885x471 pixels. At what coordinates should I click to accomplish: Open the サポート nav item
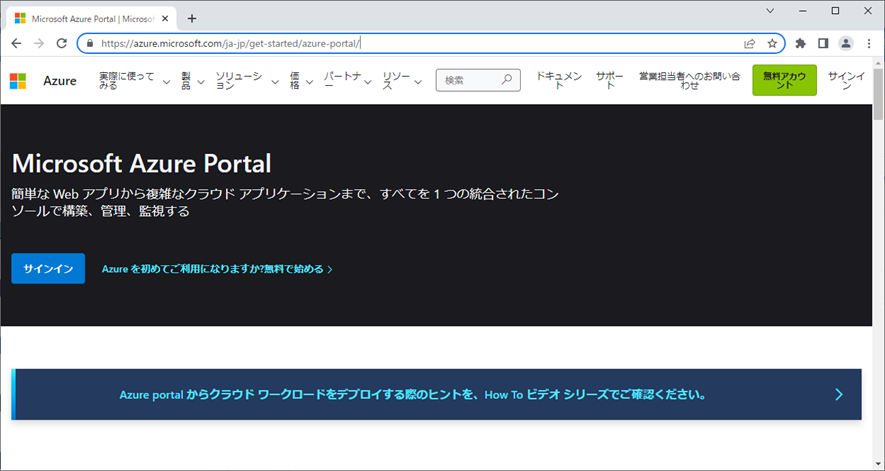tap(609, 81)
